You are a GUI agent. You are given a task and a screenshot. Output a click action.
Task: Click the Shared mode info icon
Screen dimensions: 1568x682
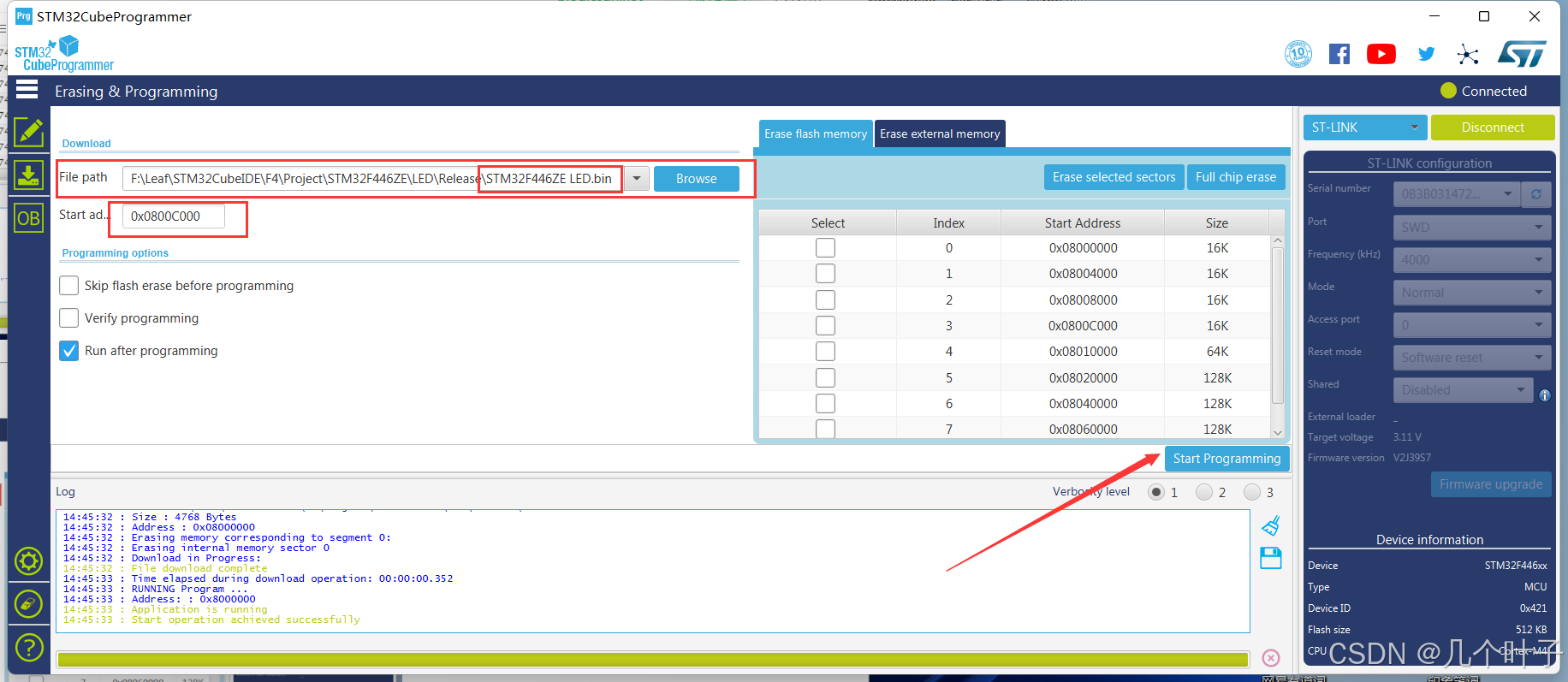pyautogui.click(x=1545, y=395)
